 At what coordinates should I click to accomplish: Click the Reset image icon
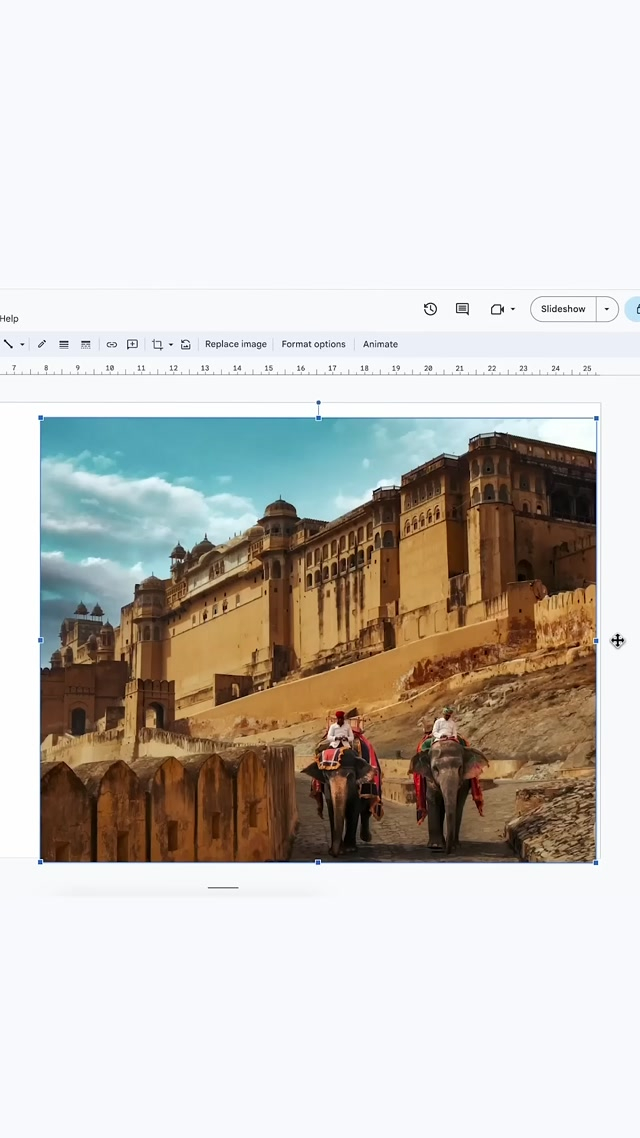coord(186,344)
